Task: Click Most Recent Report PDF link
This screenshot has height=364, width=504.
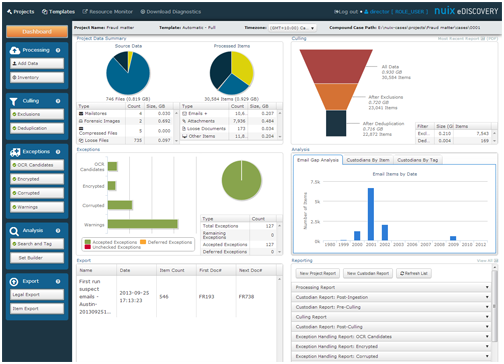Action: (467, 39)
